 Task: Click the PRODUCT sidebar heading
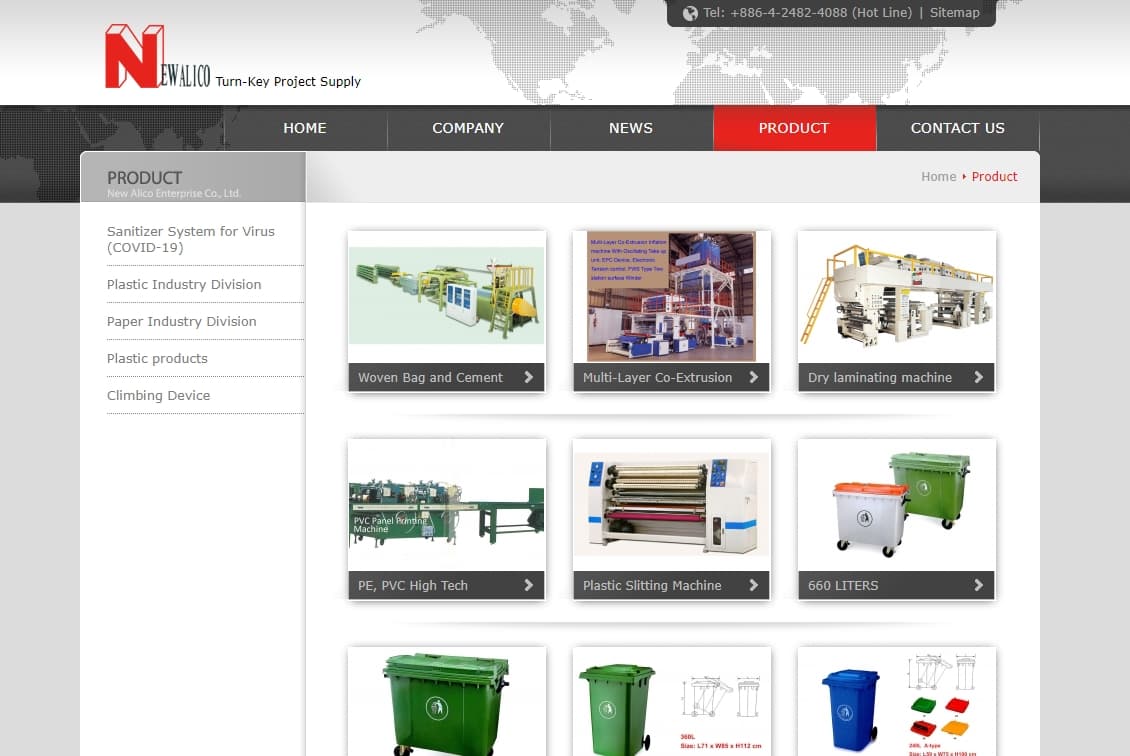coord(145,178)
